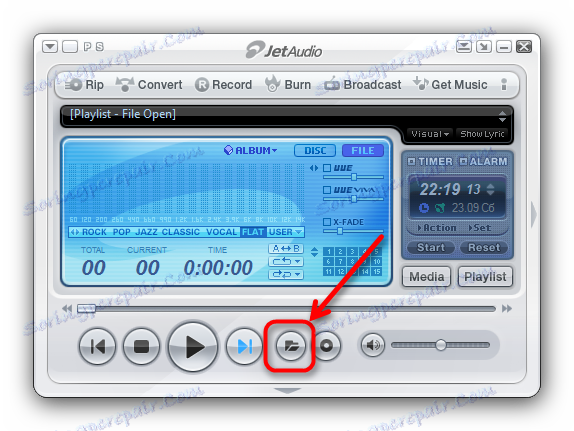
Task: Adjust the BBE ViVA slider
Action: click(x=353, y=199)
